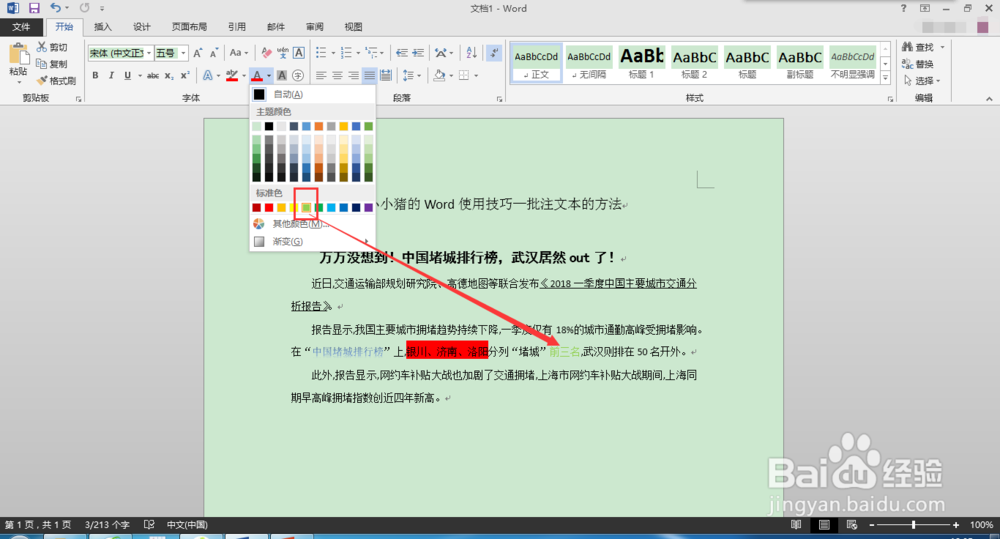1000x539 pixels.
Task: Adjust the zoom slider handle
Action: pos(913,524)
